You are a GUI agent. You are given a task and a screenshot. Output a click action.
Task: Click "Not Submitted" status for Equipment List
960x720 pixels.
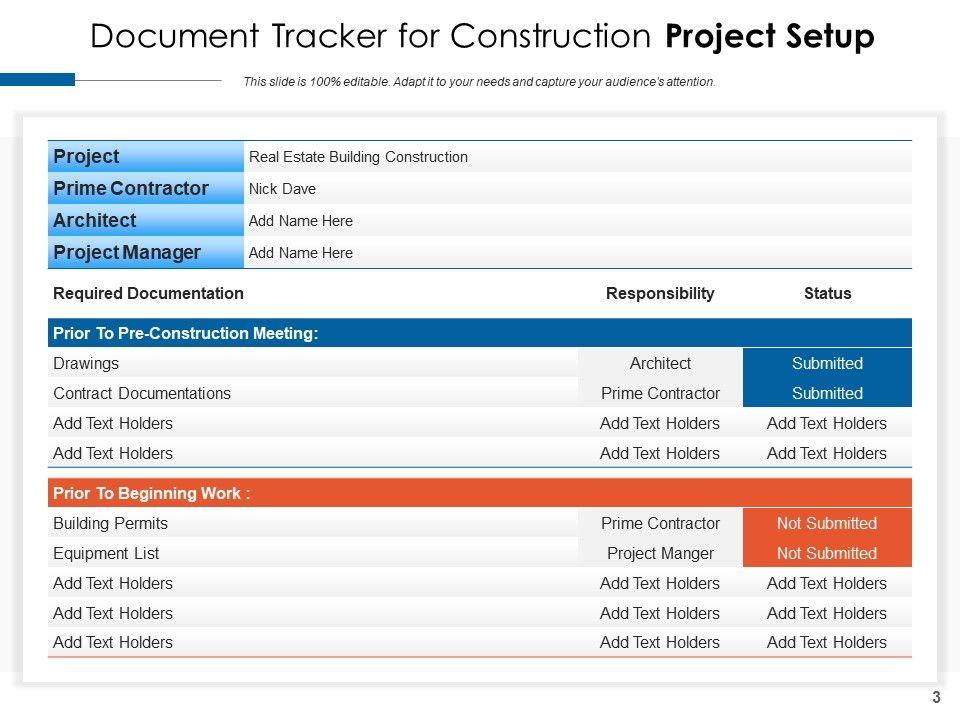(x=827, y=553)
